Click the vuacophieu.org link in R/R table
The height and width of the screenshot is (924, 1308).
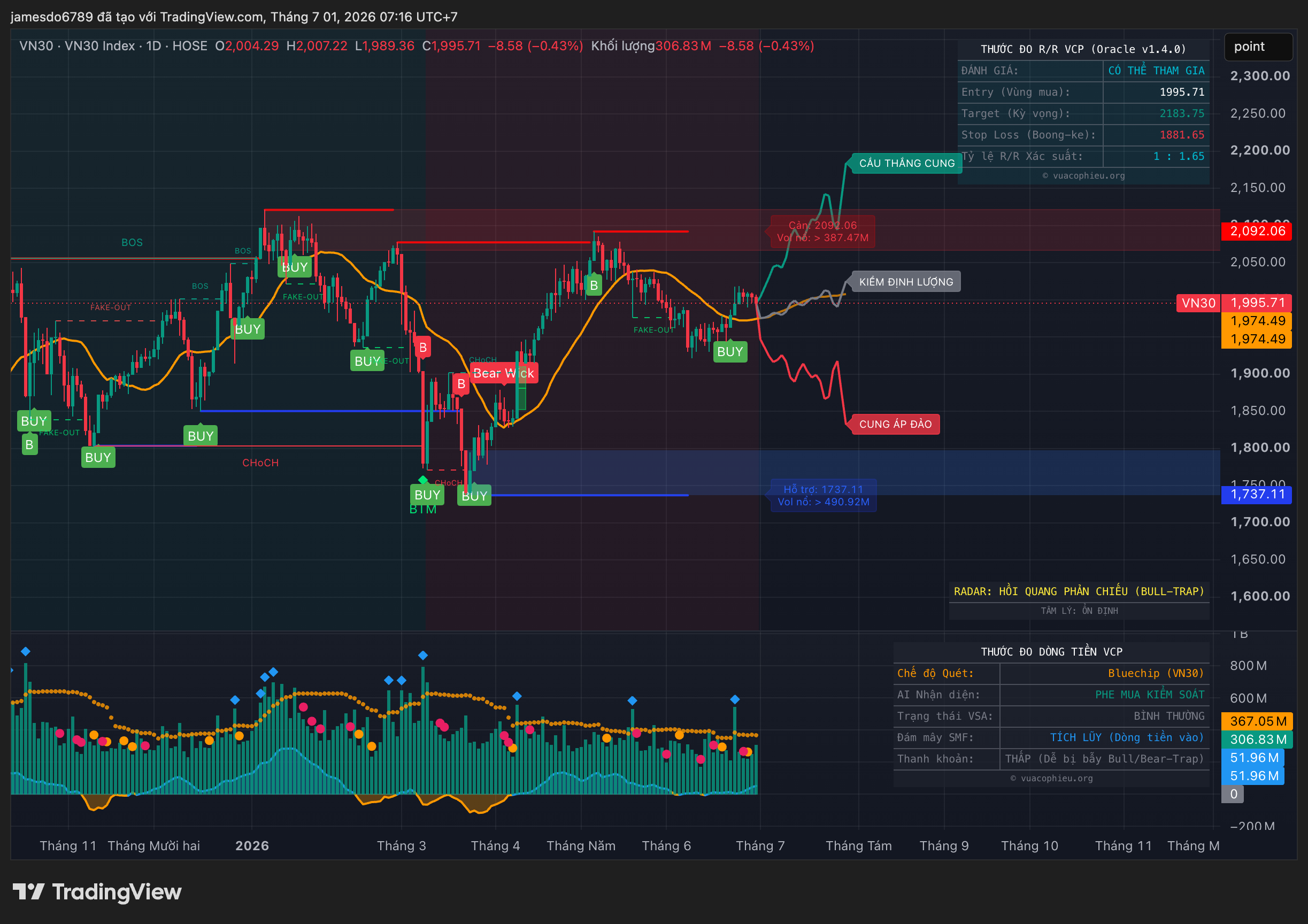click(1083, 175)
